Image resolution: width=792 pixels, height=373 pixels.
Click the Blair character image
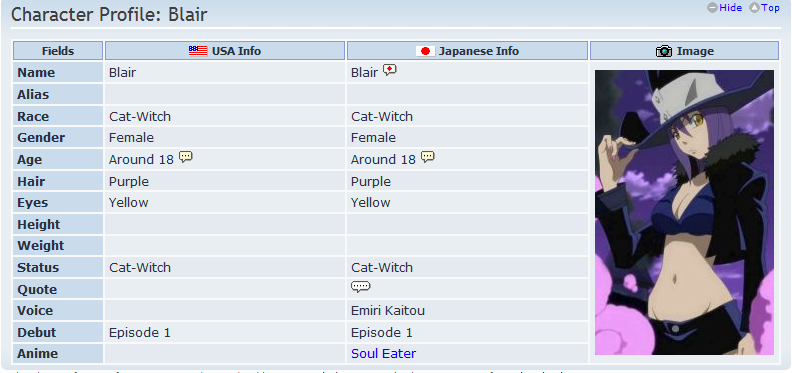(x=684, y=212)
